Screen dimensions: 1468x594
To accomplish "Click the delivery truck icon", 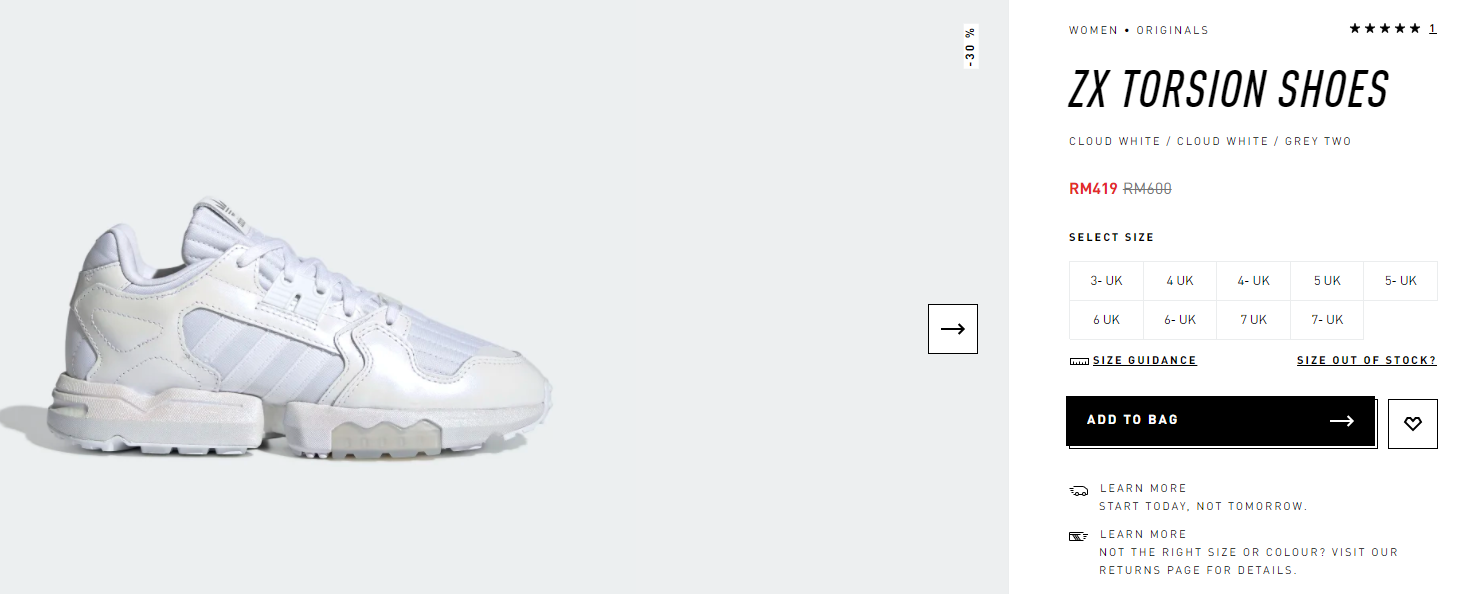I will pos(1078,491).
